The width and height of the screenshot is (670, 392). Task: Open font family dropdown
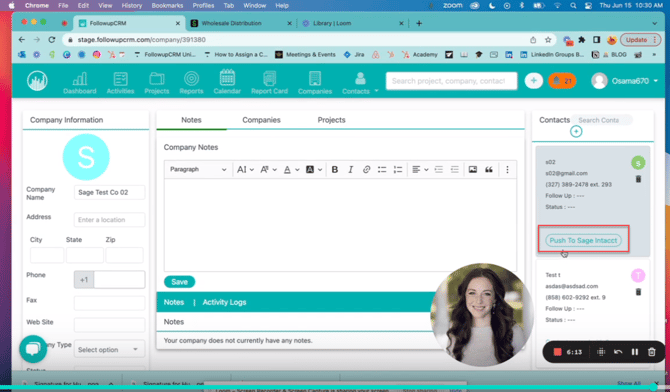tap(268, 170)
